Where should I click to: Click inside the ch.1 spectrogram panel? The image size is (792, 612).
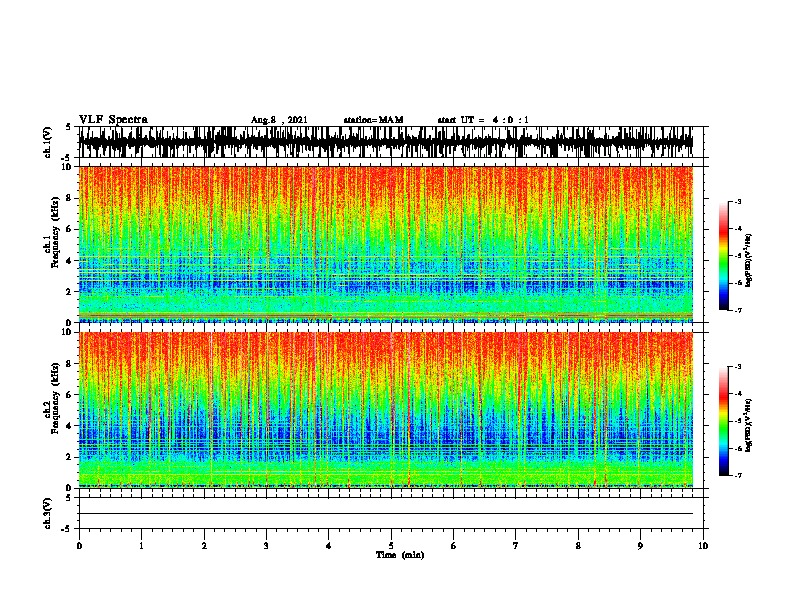385,244
